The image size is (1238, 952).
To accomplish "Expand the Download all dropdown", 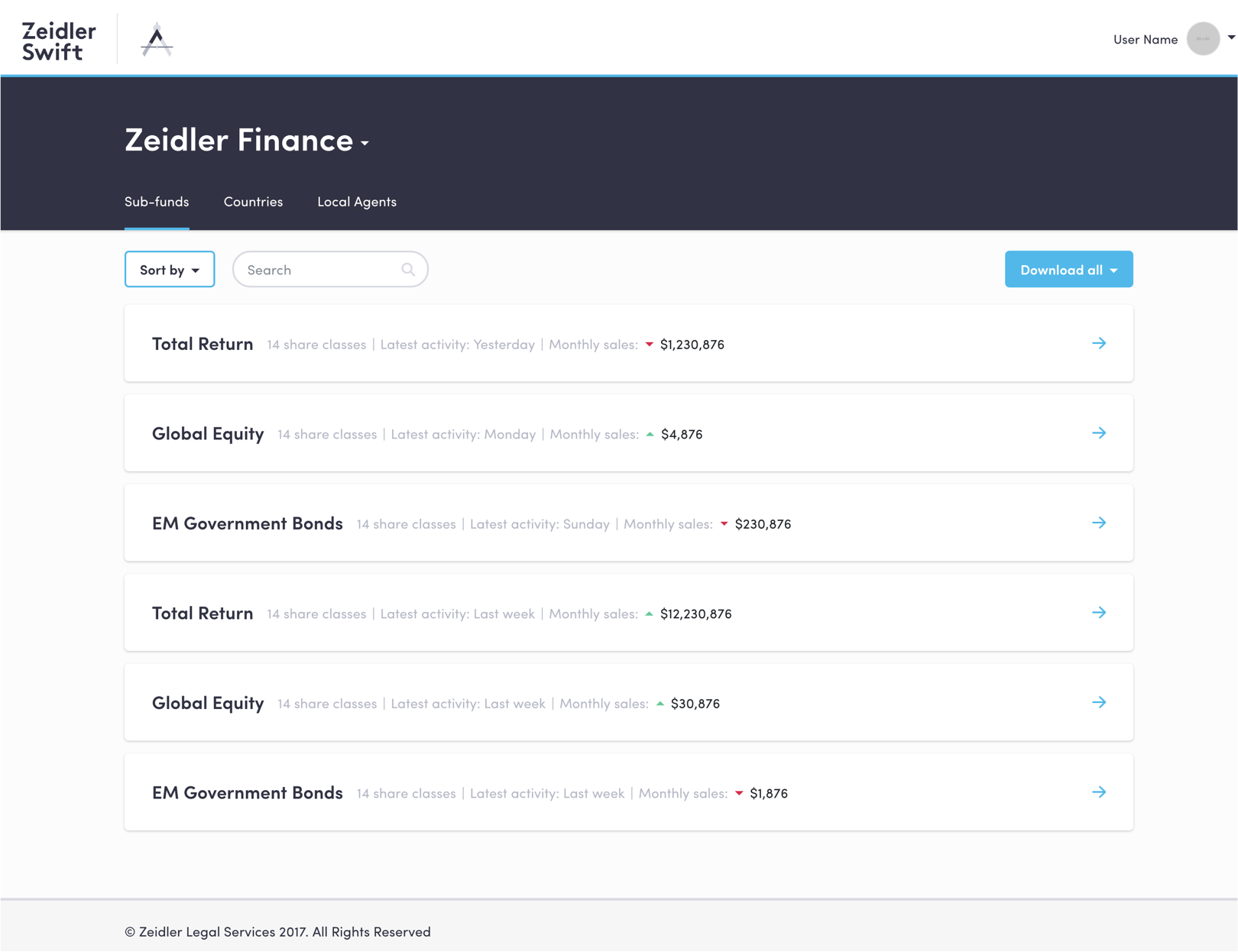I will [1068, 270].
